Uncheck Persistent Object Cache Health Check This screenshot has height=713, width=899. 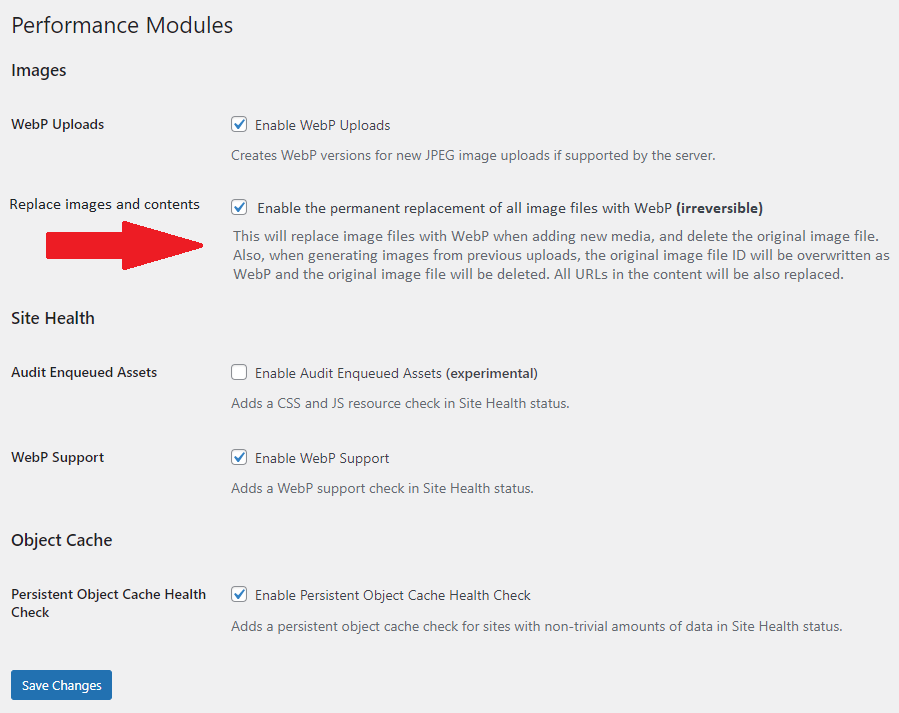(239, 594)
